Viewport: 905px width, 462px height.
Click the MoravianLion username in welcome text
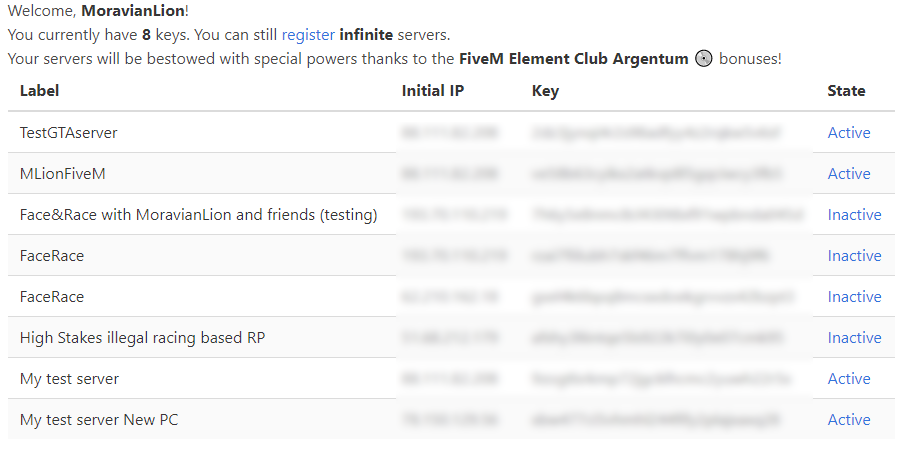coord(132,11)
